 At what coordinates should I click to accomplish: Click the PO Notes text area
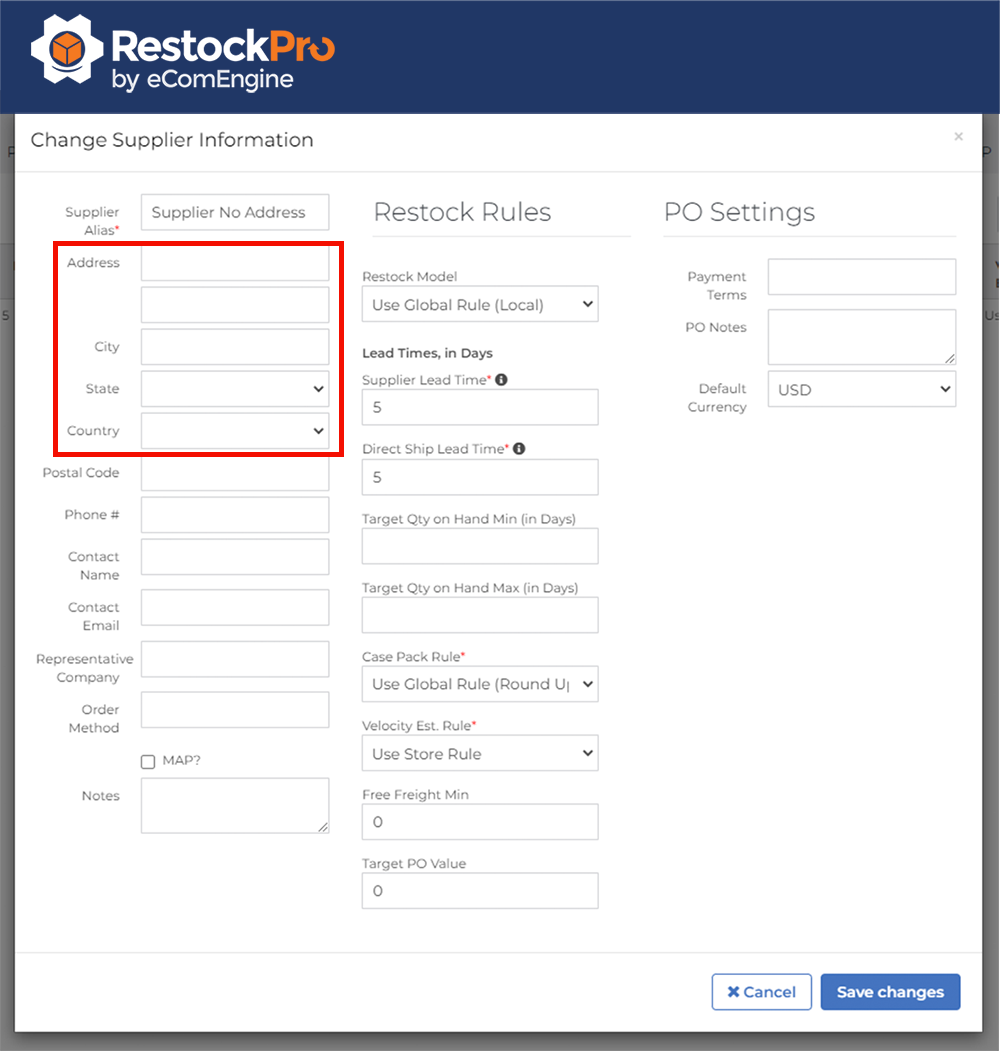tap(861, 336)
